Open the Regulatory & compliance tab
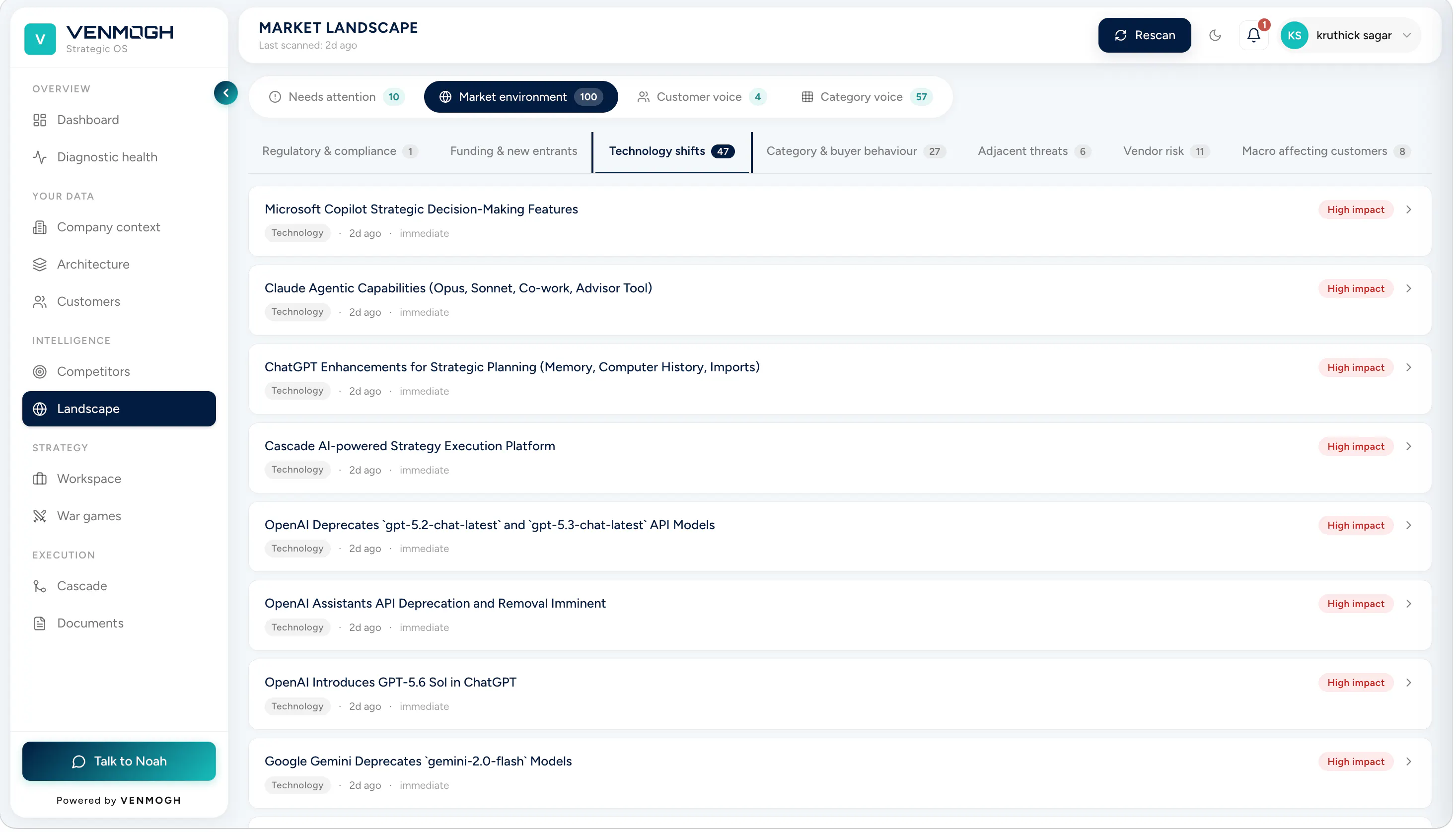 tap(341, 151)
